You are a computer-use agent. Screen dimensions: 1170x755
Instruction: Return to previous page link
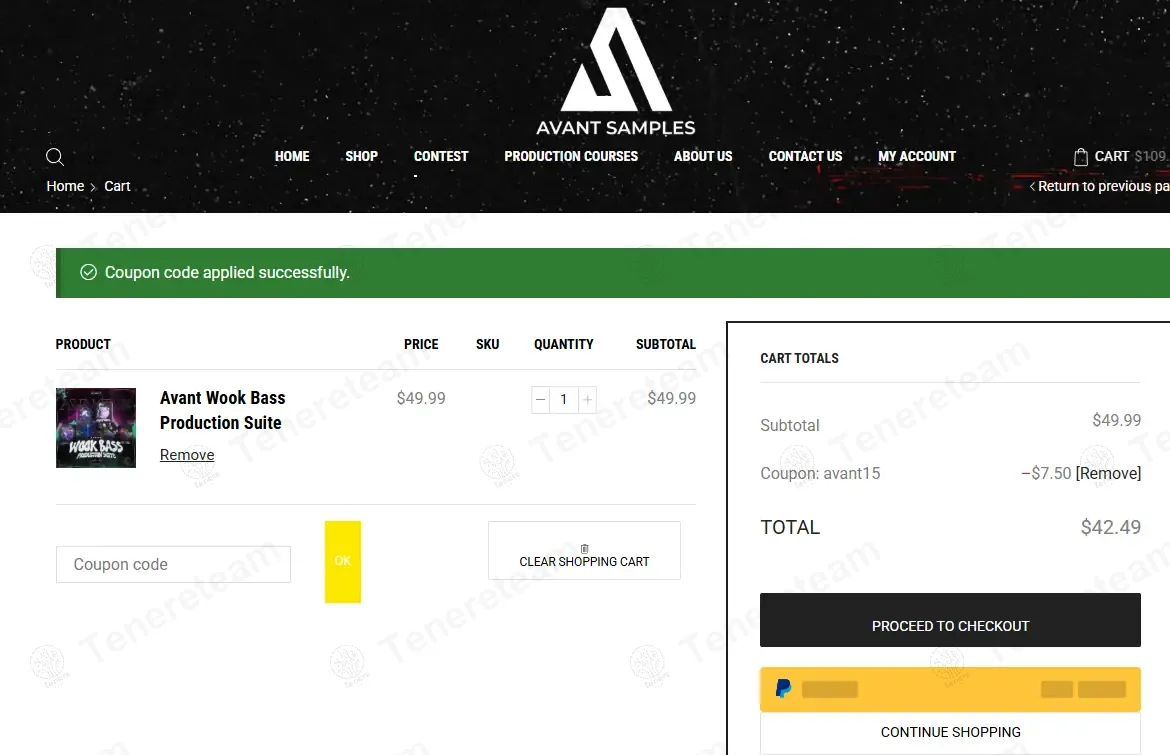[1099, 187]
